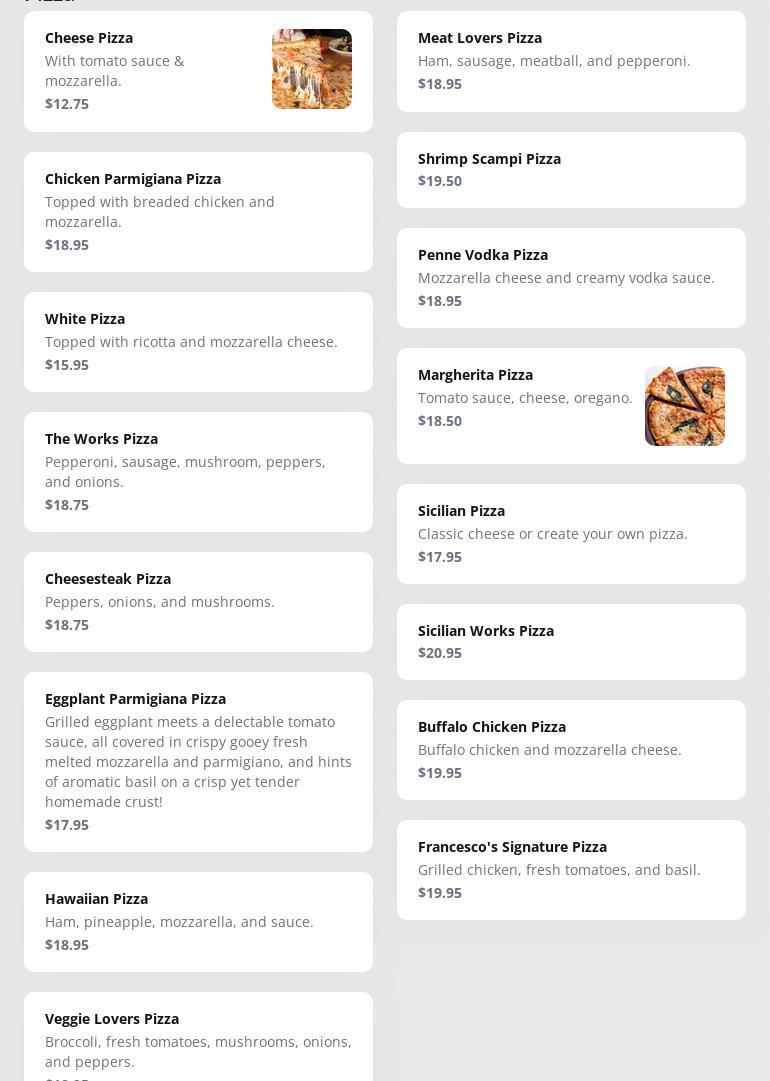Pick the Penne Vodka Pizza item
Screen dimensions: 770x1081
point(571,278)
